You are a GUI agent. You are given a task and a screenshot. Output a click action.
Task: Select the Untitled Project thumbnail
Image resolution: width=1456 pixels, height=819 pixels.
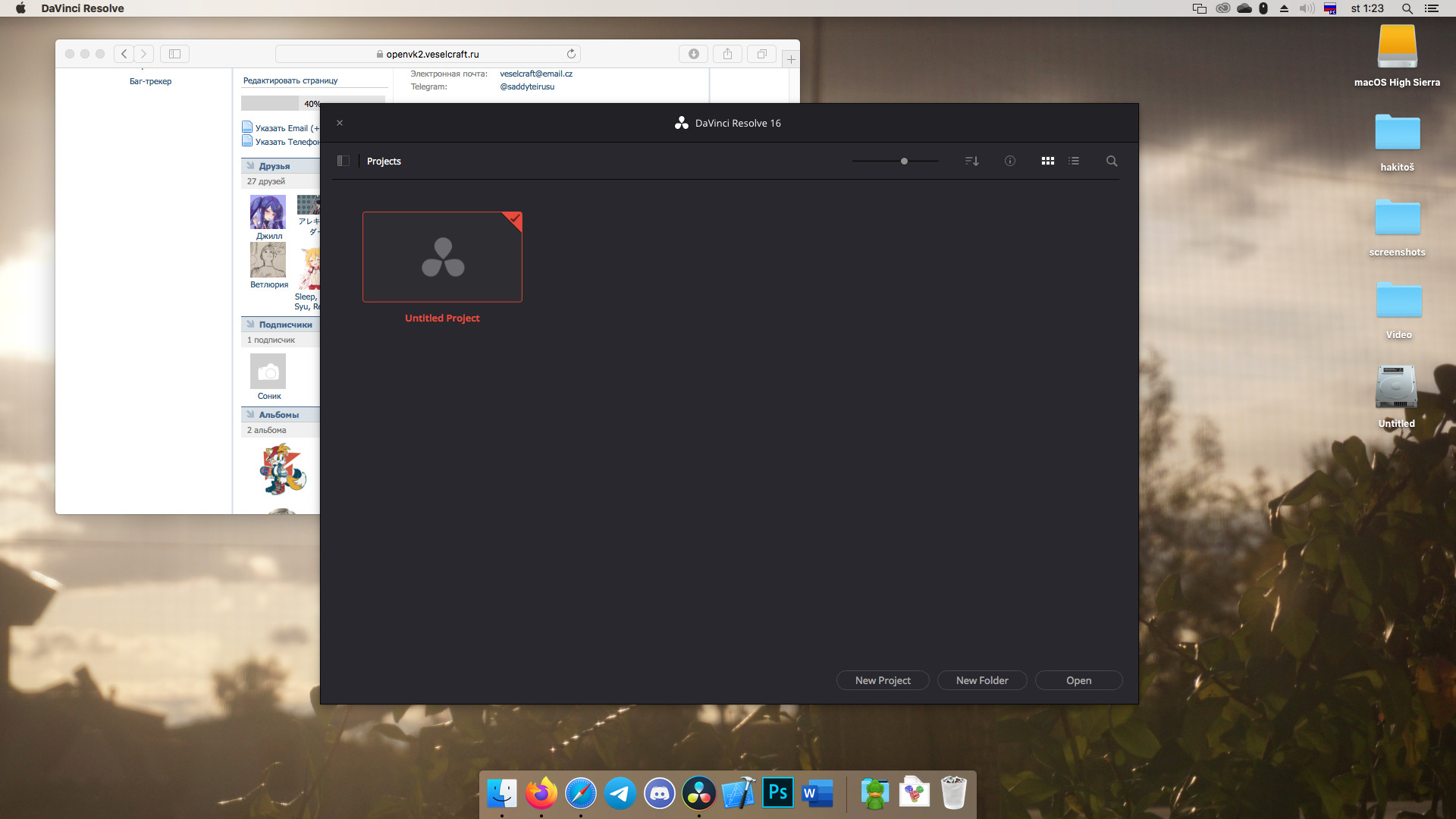pos(442,257)
